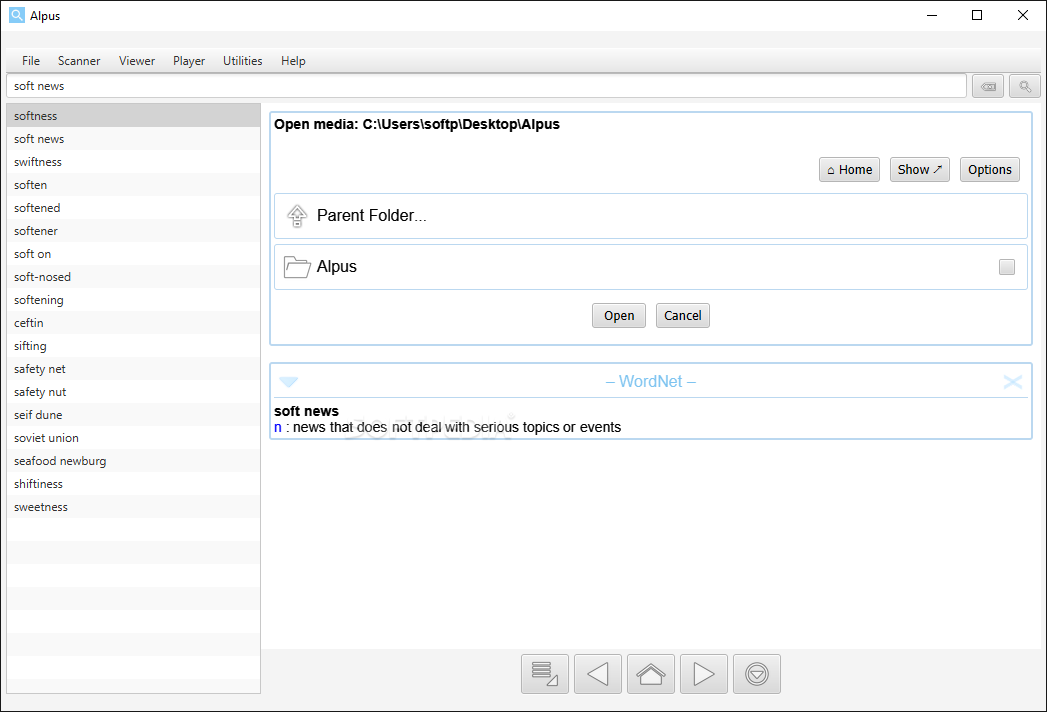
Task: Click the Parent Folder... row
Action: tap(651, 216)
